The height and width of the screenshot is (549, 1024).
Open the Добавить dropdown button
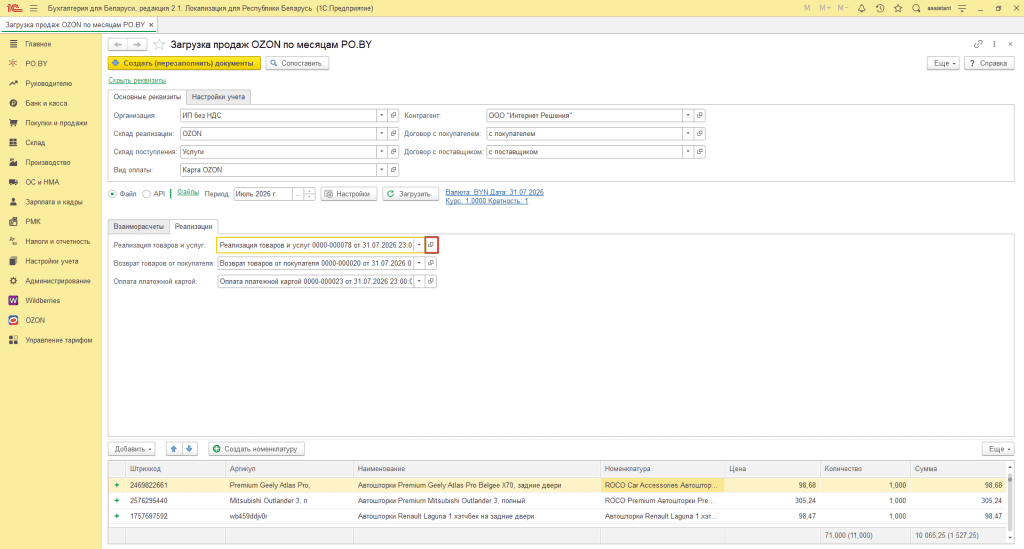[x=132, y=449]
